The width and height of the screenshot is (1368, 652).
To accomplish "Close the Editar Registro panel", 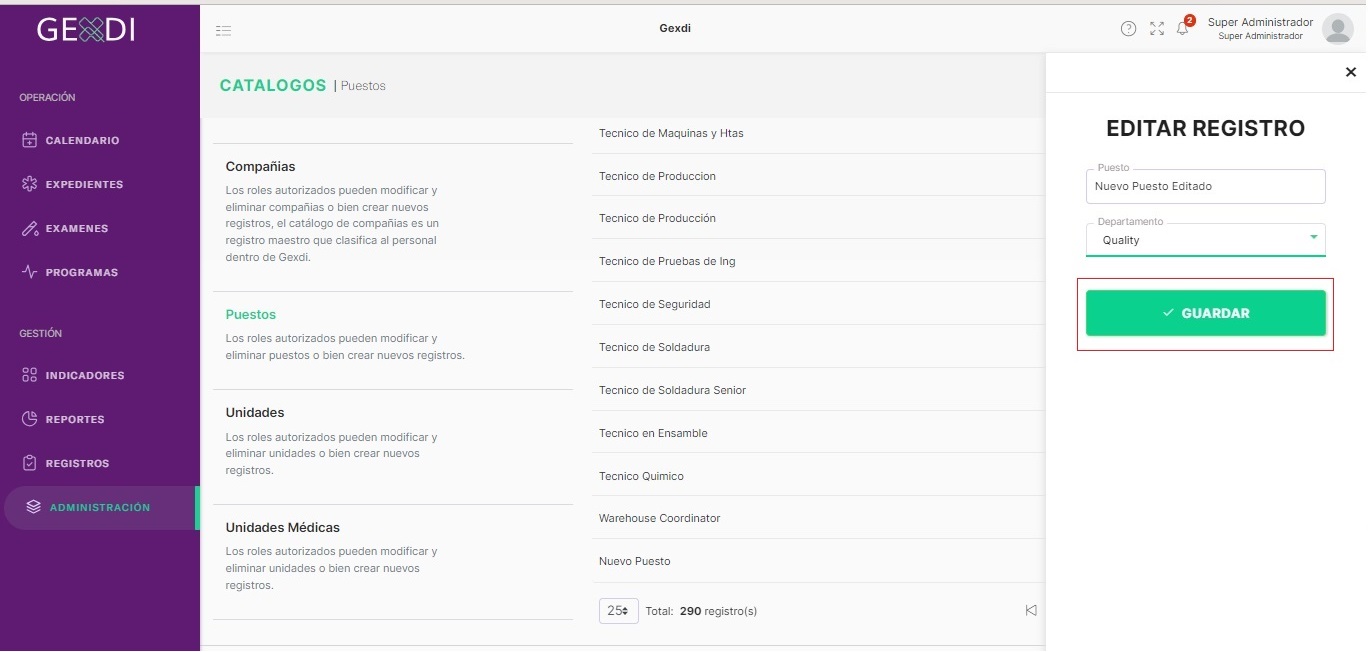I will point(1351,72).
